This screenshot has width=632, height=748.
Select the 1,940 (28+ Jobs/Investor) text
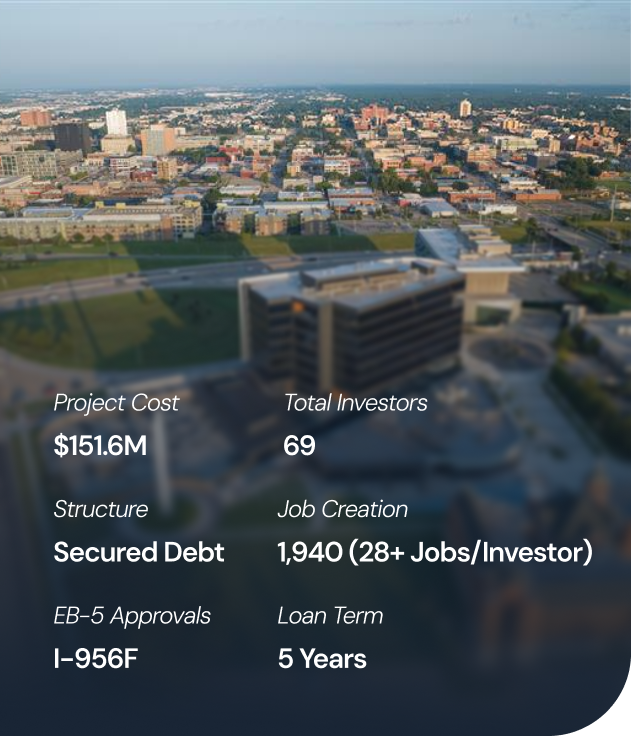(x=435, y=552)
